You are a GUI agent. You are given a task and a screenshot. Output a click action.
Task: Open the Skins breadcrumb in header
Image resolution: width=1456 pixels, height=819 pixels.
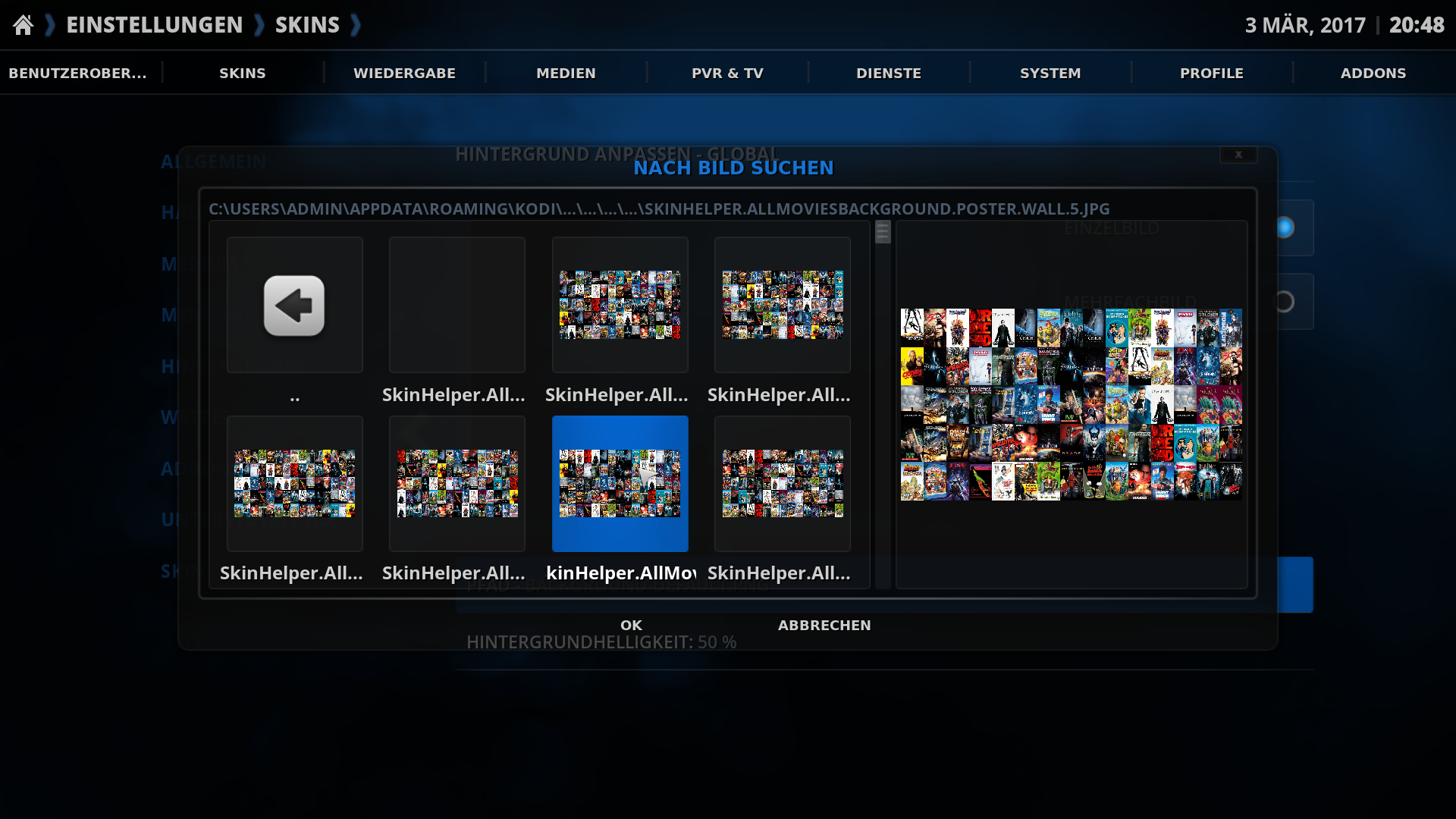coord(307,25)
